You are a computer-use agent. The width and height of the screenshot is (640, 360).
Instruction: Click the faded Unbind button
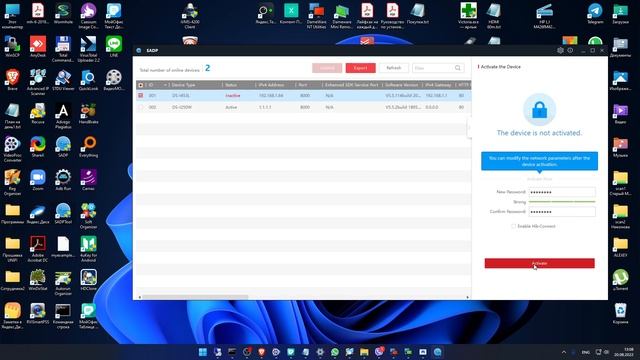327,68
